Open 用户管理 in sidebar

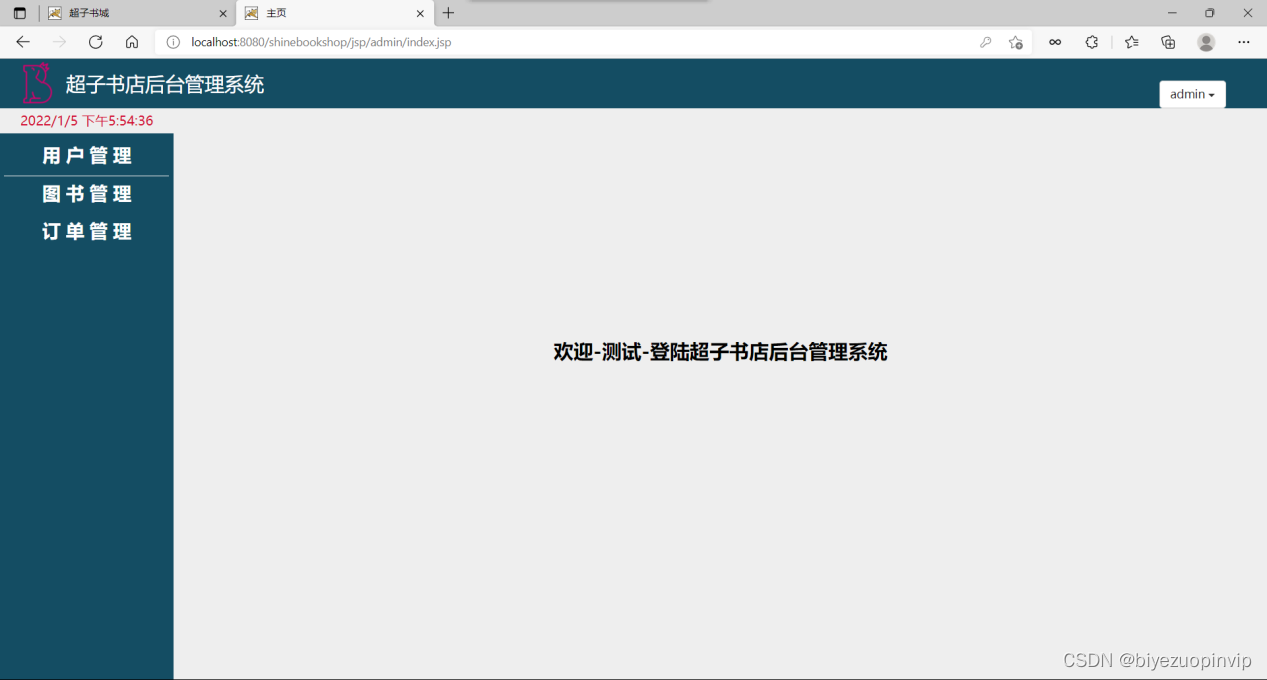(x=87, y=156)
